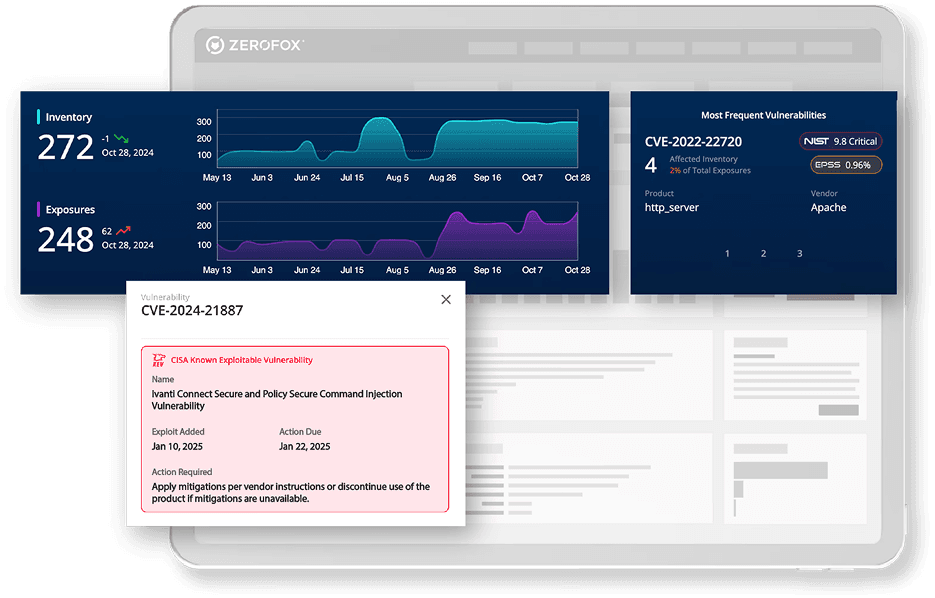The height and width of the screenshot is (598, 935).
Task: Click the ZeroFox logo
Action: tap(255, 45)
